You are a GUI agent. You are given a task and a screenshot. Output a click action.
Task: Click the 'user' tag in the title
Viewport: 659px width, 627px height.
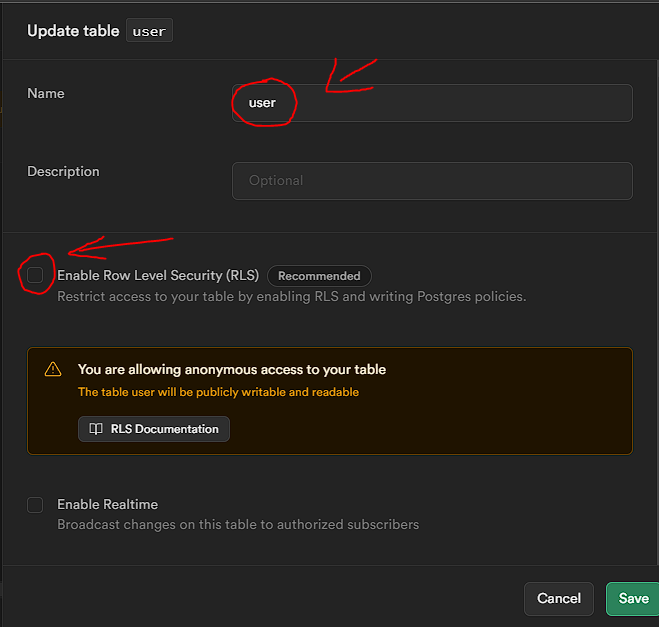[149, 30]
